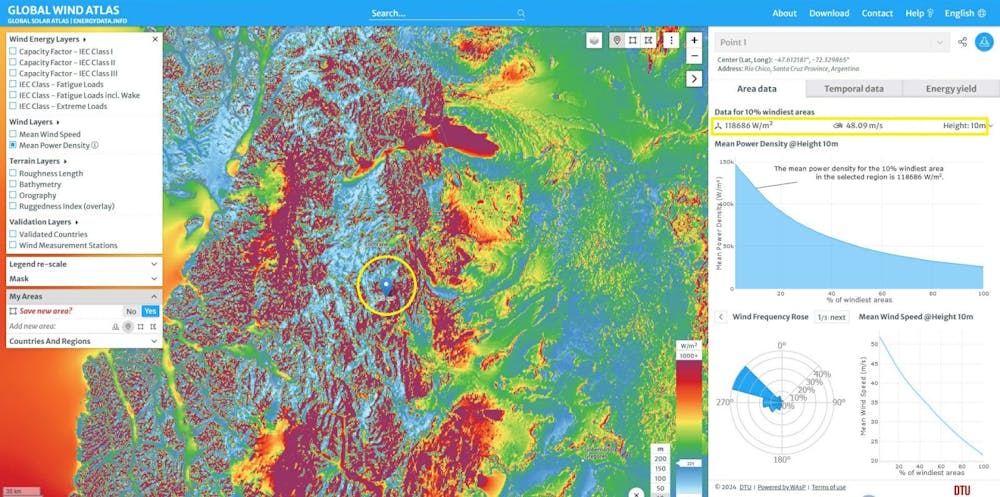Choose the polygon icon in Add new area
Image resolution: width=1000 pixels, height=497 pixels.
[x=153, y=327]
